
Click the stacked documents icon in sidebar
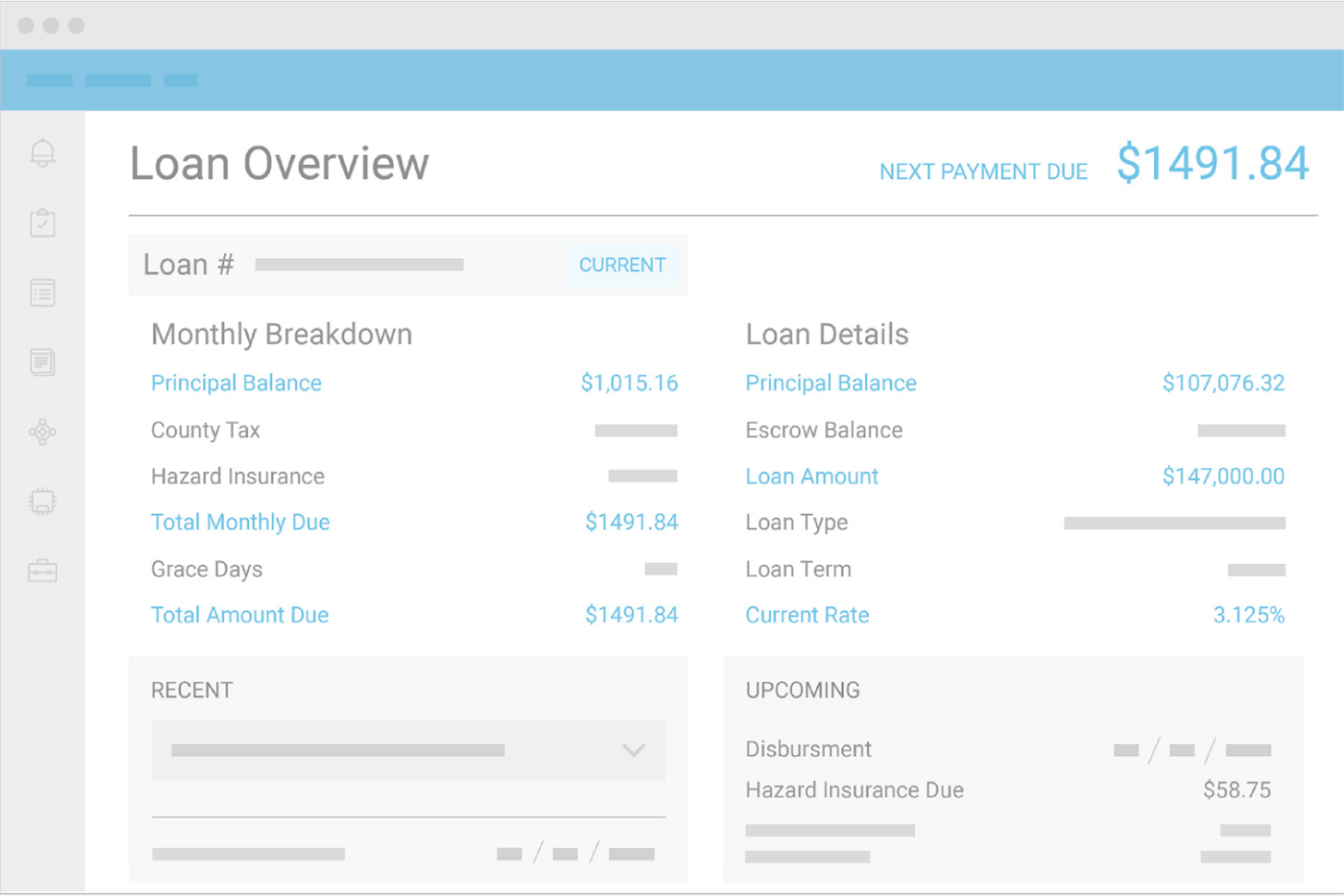pos(42,361)
